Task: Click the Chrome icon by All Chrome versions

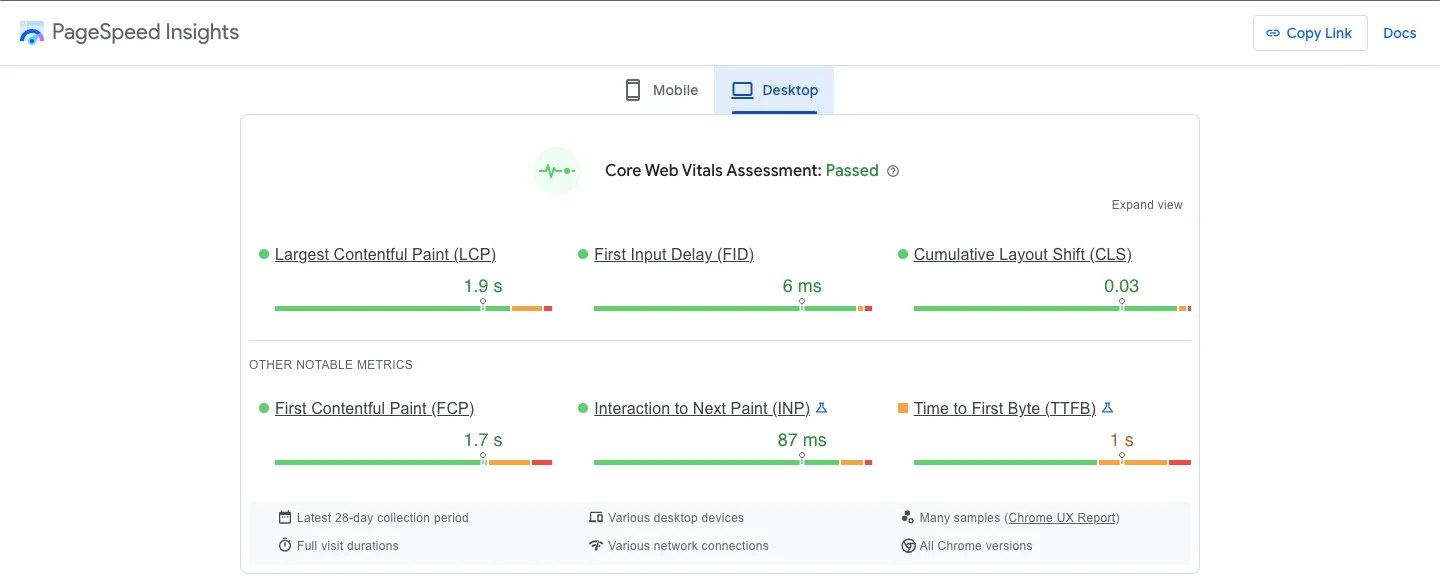Action: [908, 546]
